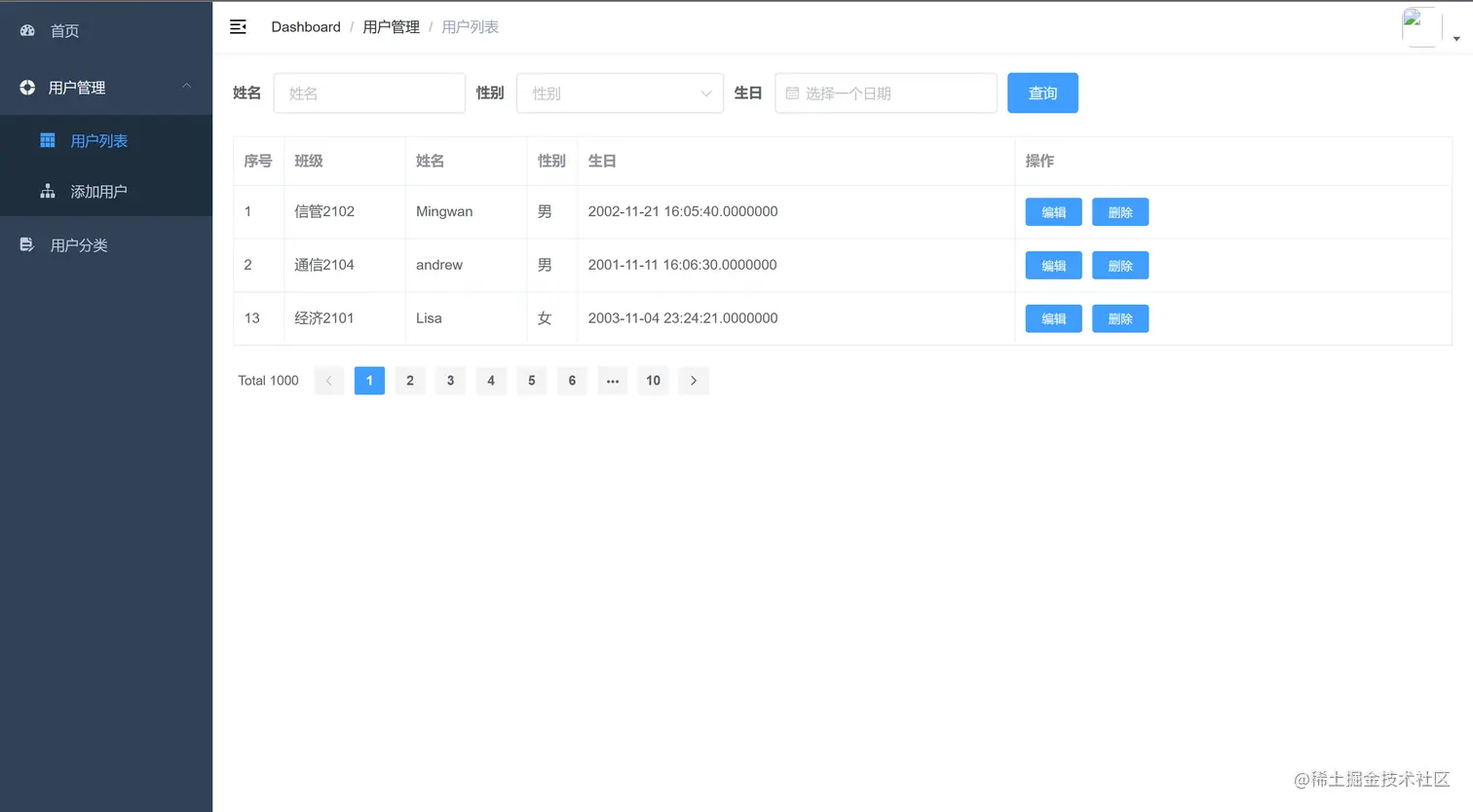Click the 用户管理 menu label
The image size is (1473, 812).
click(x=77, y=88)
